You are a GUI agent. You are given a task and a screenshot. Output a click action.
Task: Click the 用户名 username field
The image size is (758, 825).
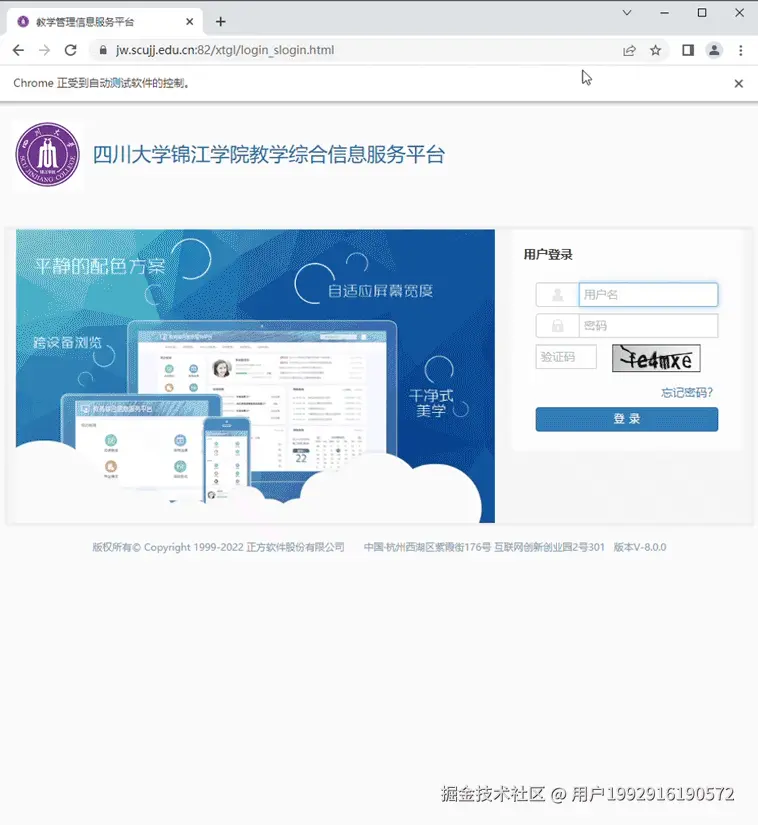pos(648,295)
